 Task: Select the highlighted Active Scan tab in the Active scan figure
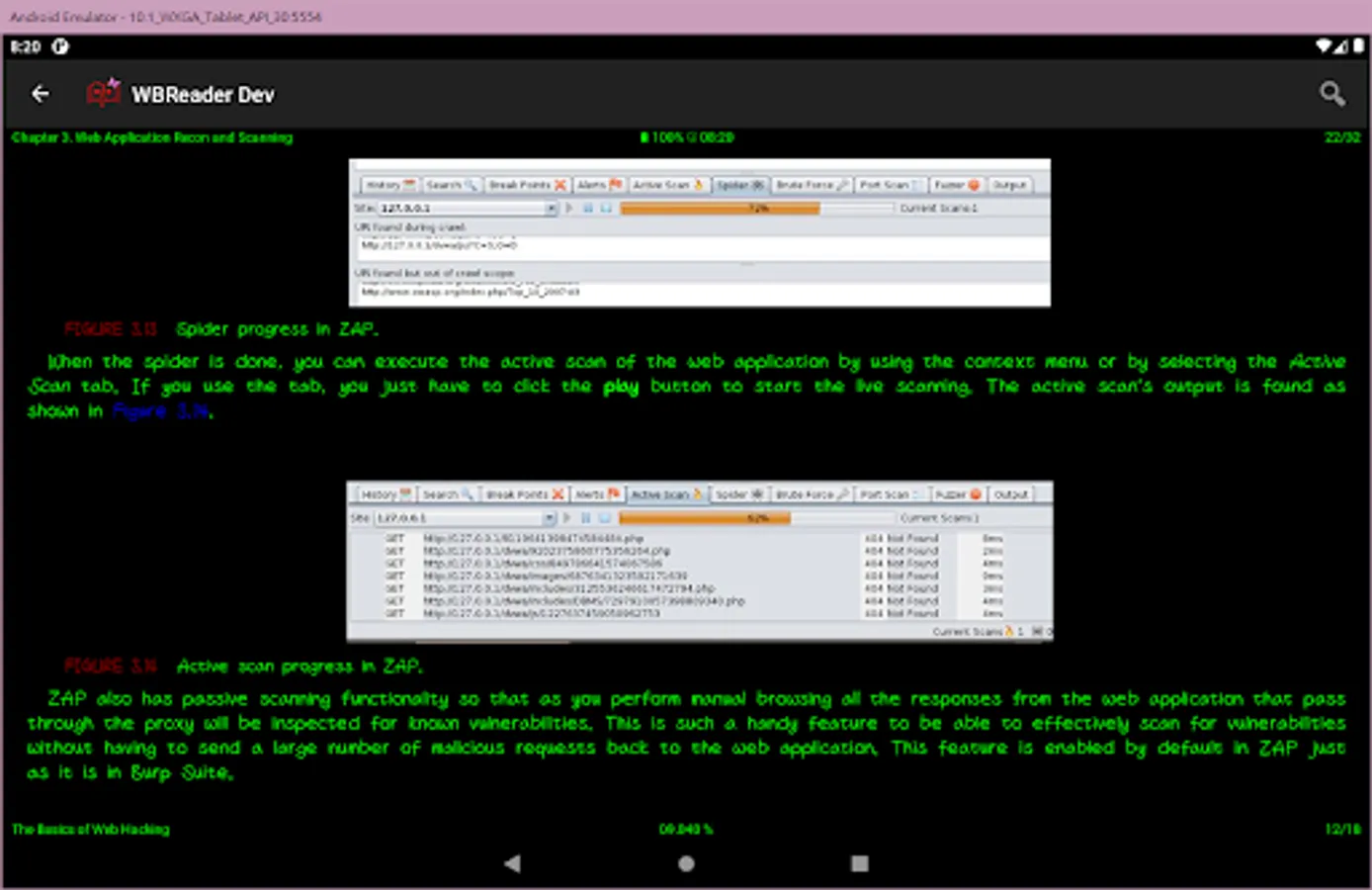coord(667,494)
